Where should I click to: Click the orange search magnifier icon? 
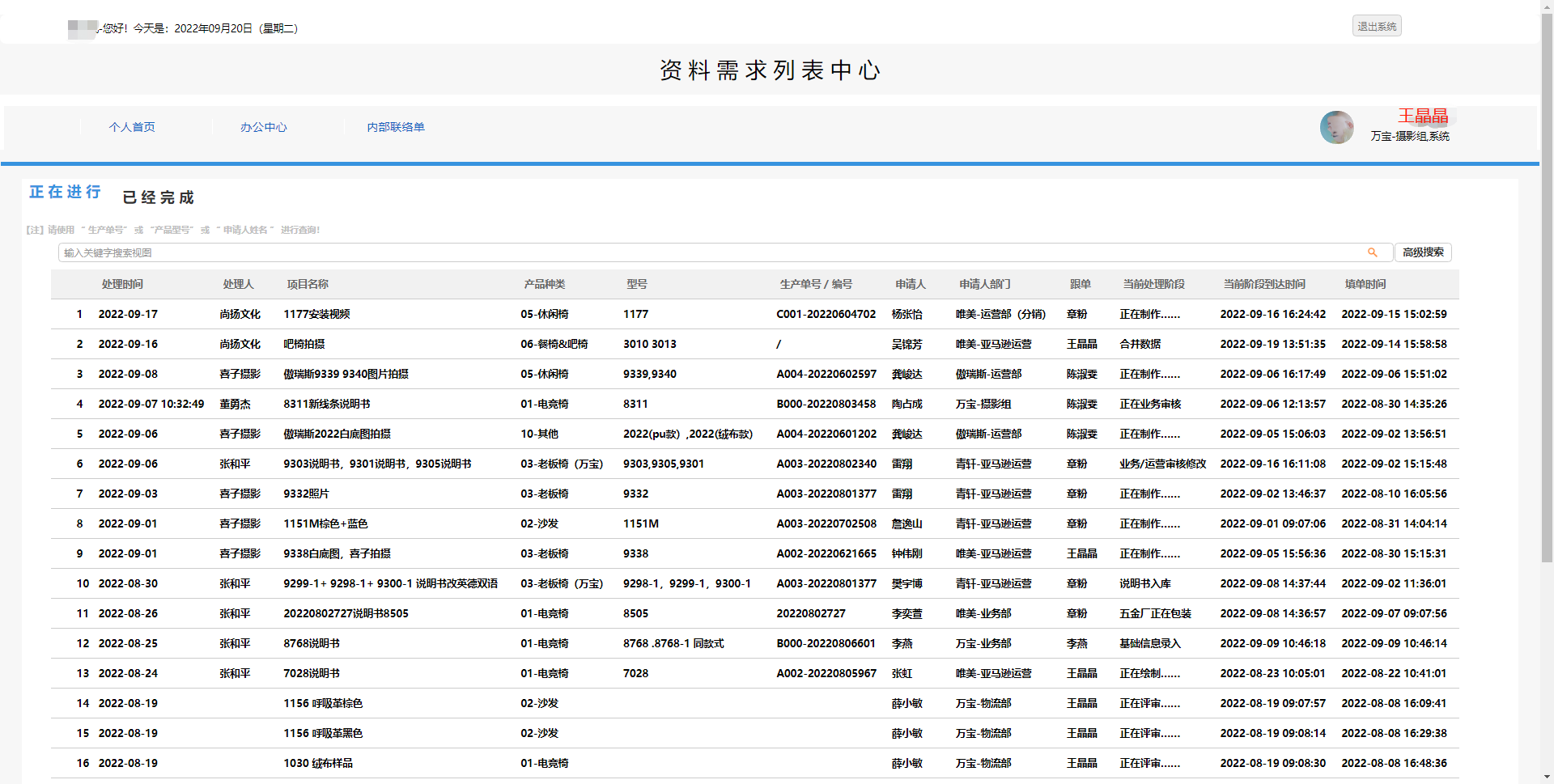1372,252
